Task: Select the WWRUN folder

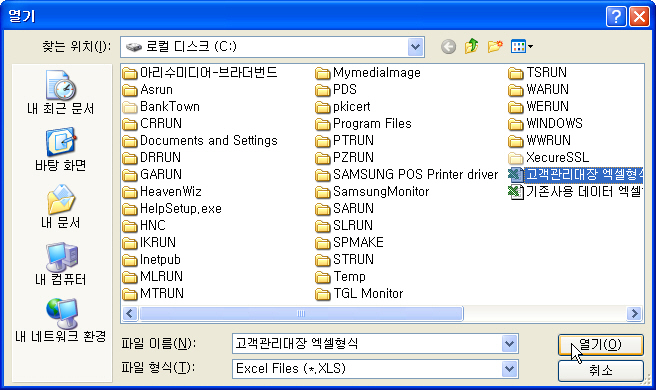Action: tap(540, 141)
